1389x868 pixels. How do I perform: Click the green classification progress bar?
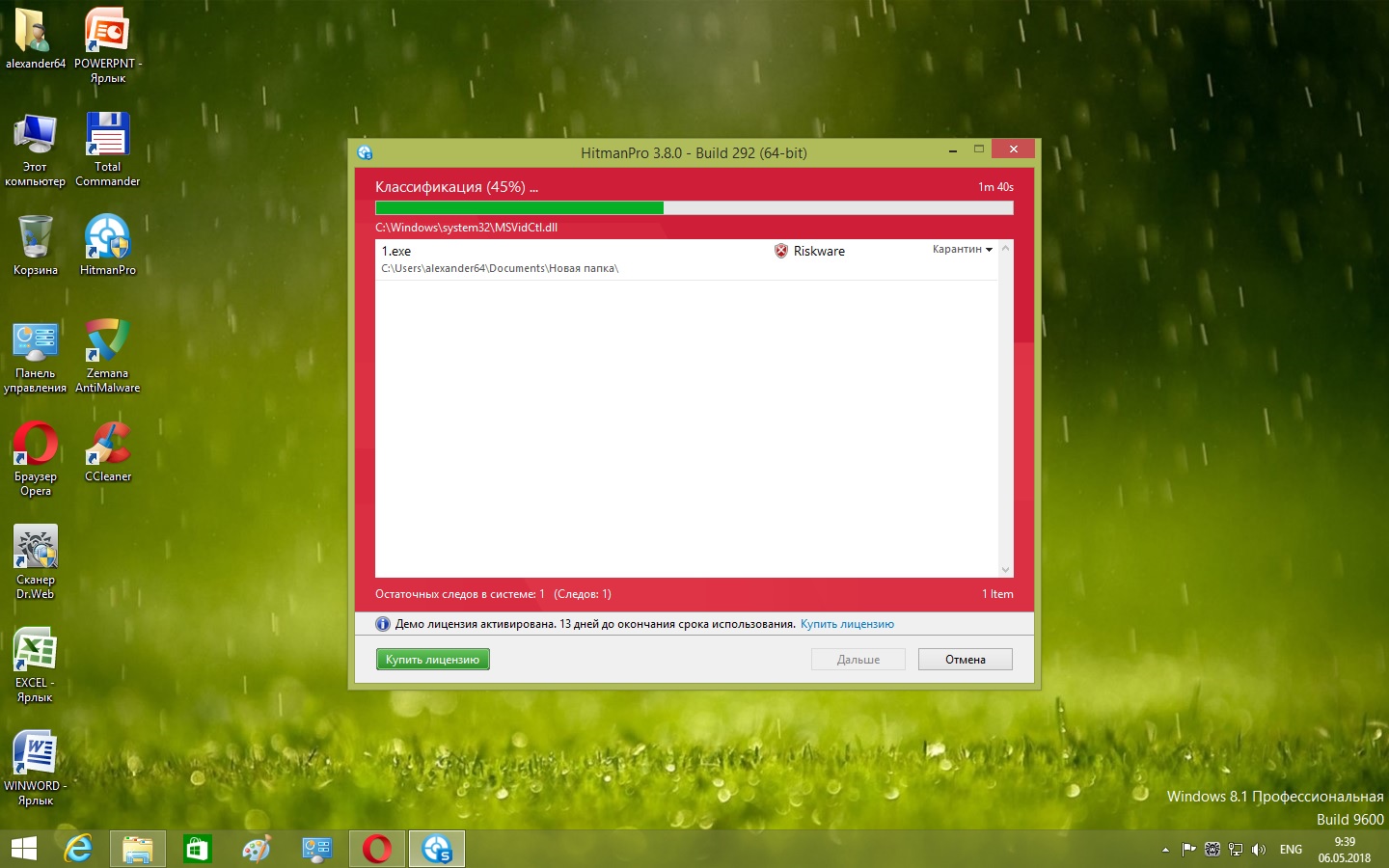[x=694, y=208]
